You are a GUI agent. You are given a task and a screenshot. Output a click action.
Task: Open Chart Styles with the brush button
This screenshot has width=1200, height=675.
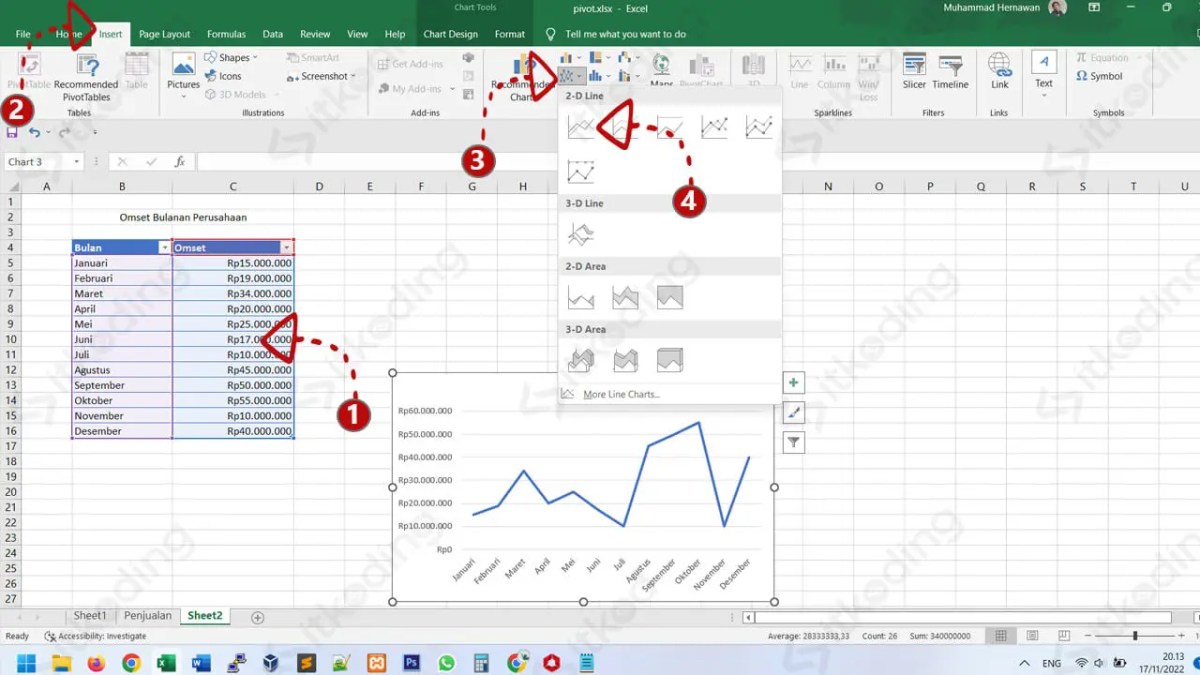pos(793,412)
